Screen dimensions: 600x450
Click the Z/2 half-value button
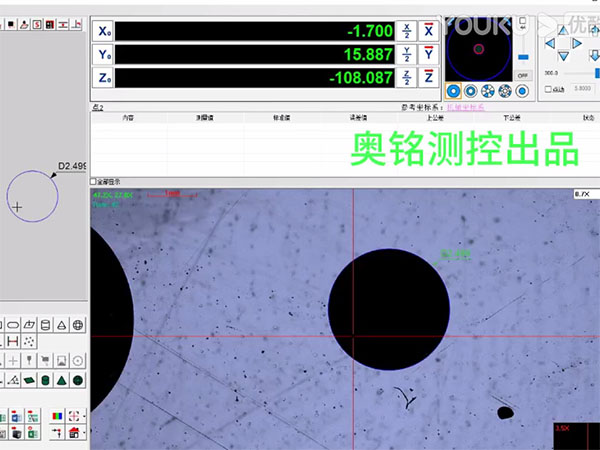pyautogui.click(x=406, y=77)
